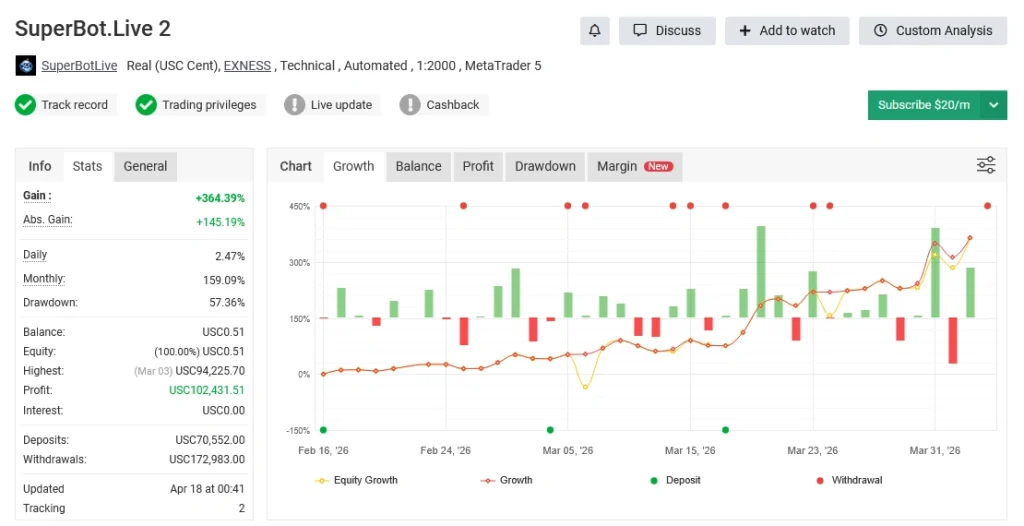Click the equity growth dip point after Mar 05
The width and height of the screenshot is (1024, 526).
pos(585,387)
